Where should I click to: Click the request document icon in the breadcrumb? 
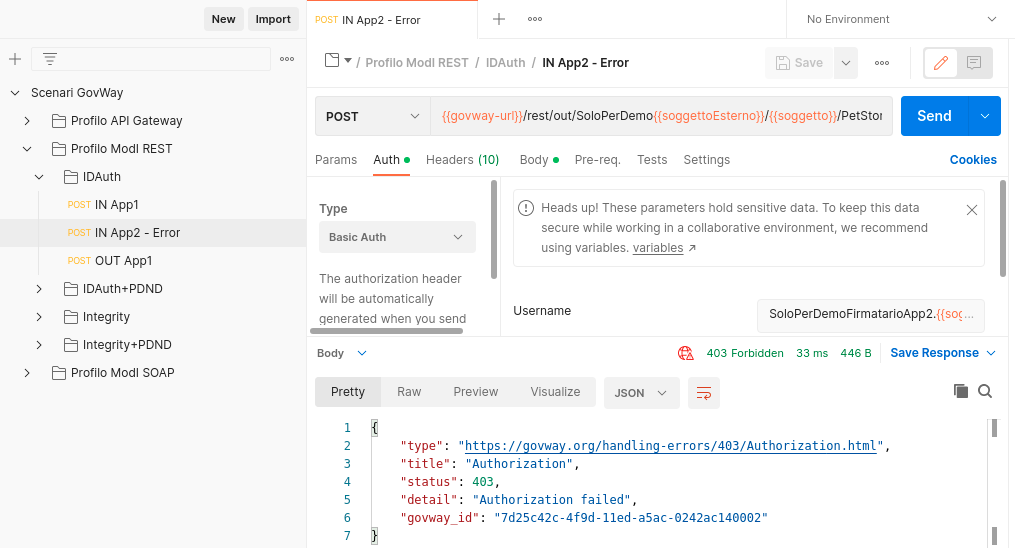click(332, 60)
